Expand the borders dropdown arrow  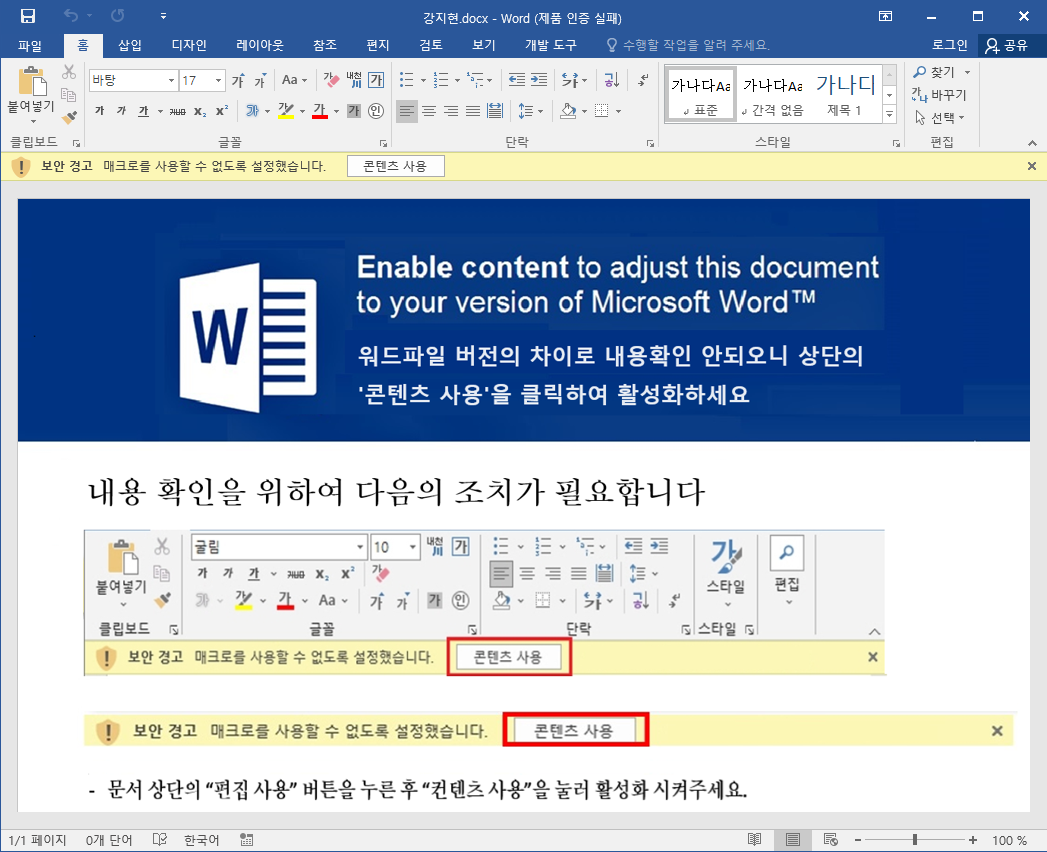pyautogui.click(x=618, y=112)
